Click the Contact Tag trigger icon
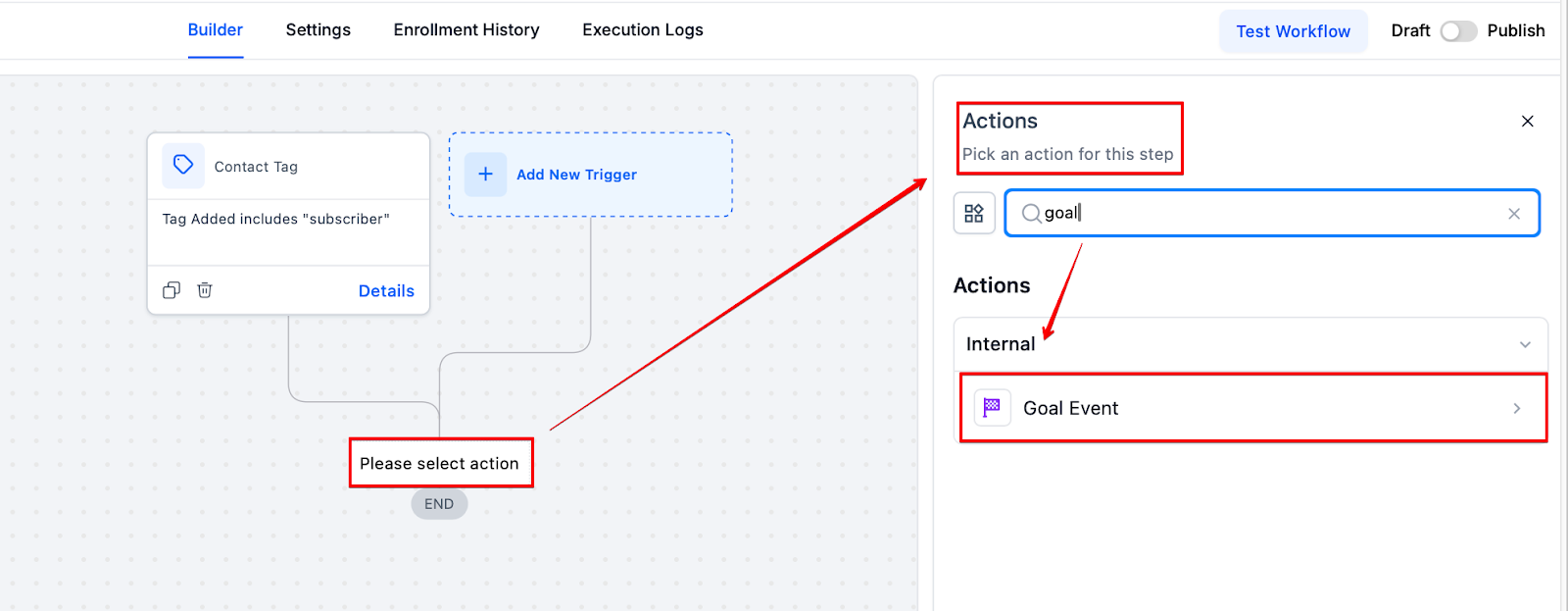The image size is (1568, 611). [183, 166]
